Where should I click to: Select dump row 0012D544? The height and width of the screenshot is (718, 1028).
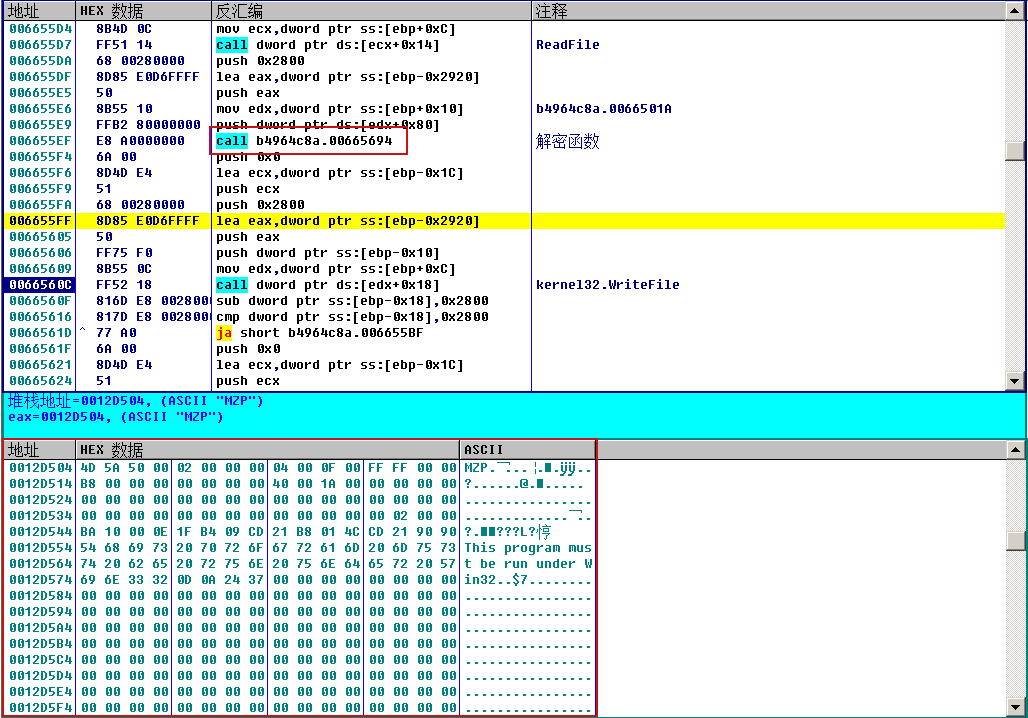coord(300,532)
